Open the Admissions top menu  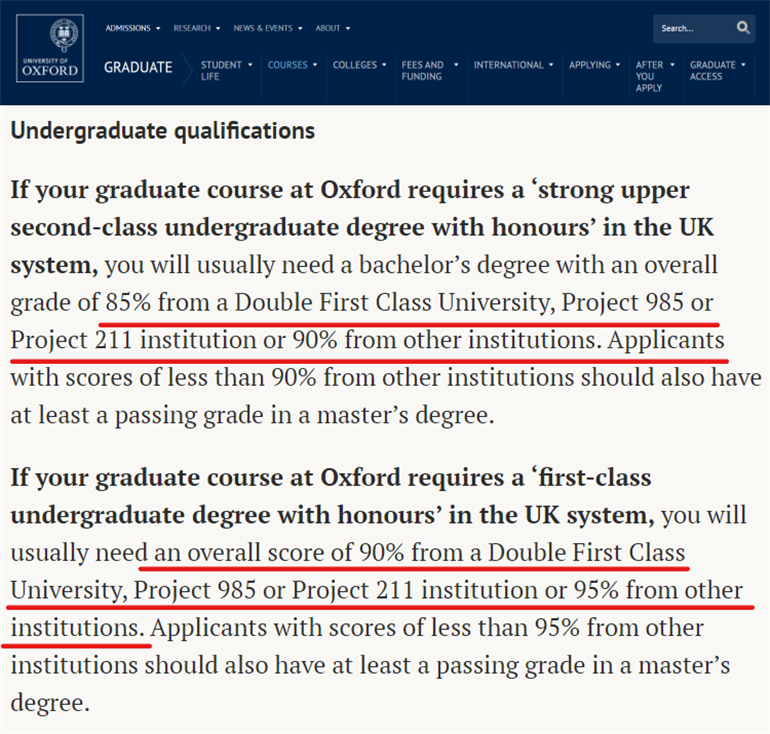point(128,28)
